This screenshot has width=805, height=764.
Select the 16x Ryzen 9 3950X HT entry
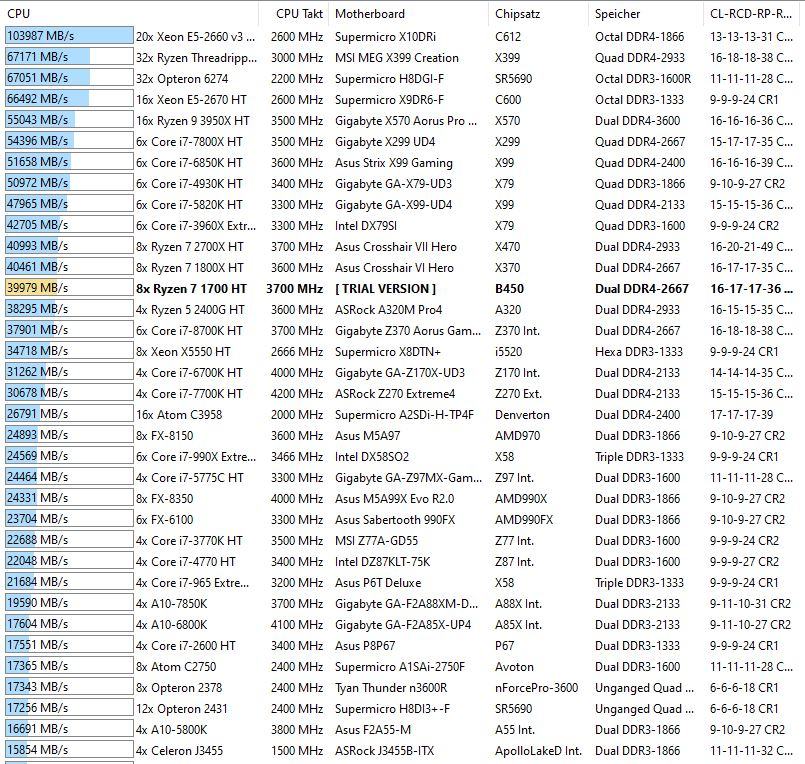(193, 121)
